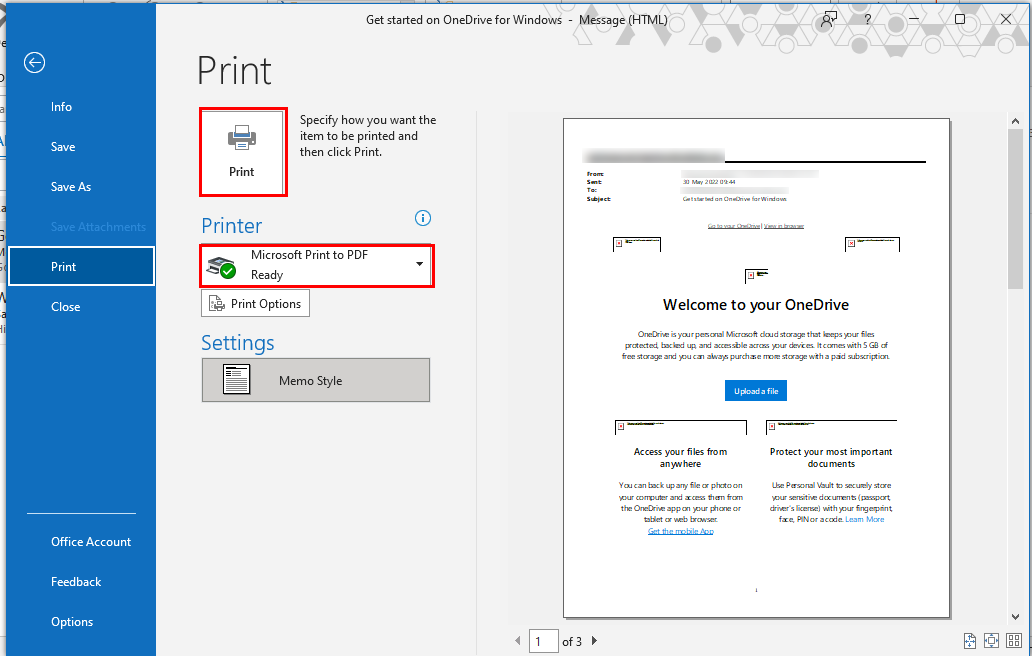Viewport: 1032px width, 656px height.
Task: Click the page number input field
Action: pyautogui.click(x=543, y=641)
